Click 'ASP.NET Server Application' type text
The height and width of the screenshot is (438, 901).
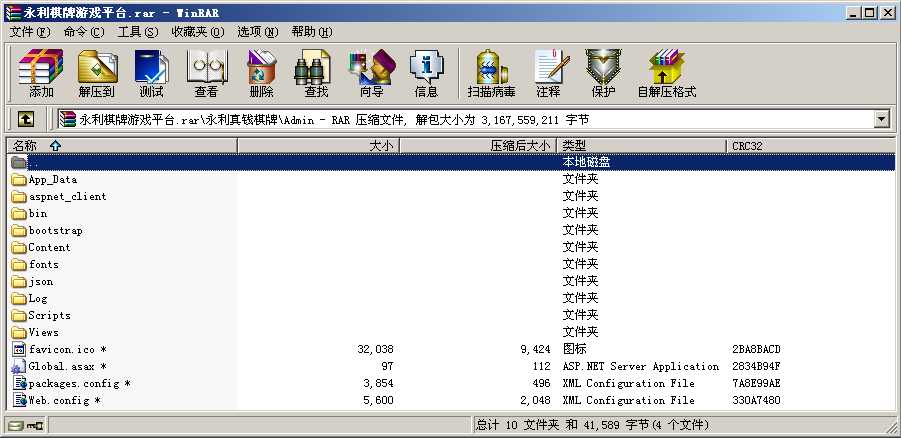641,366
